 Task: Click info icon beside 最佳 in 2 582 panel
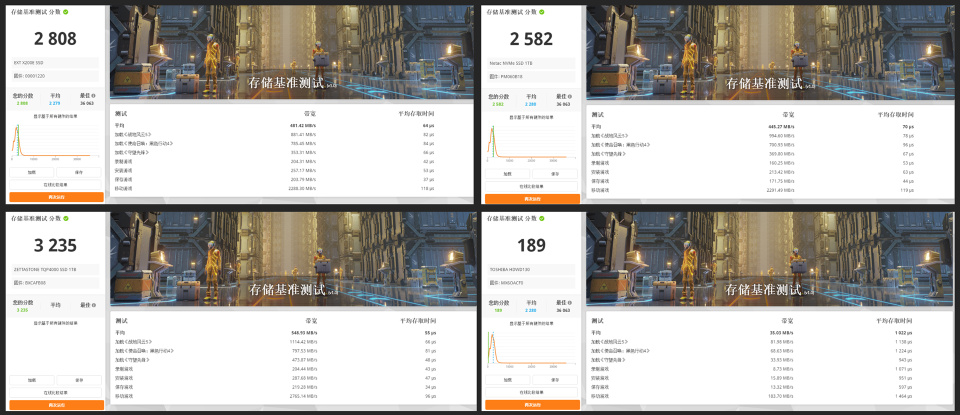[x=571, y=97]
